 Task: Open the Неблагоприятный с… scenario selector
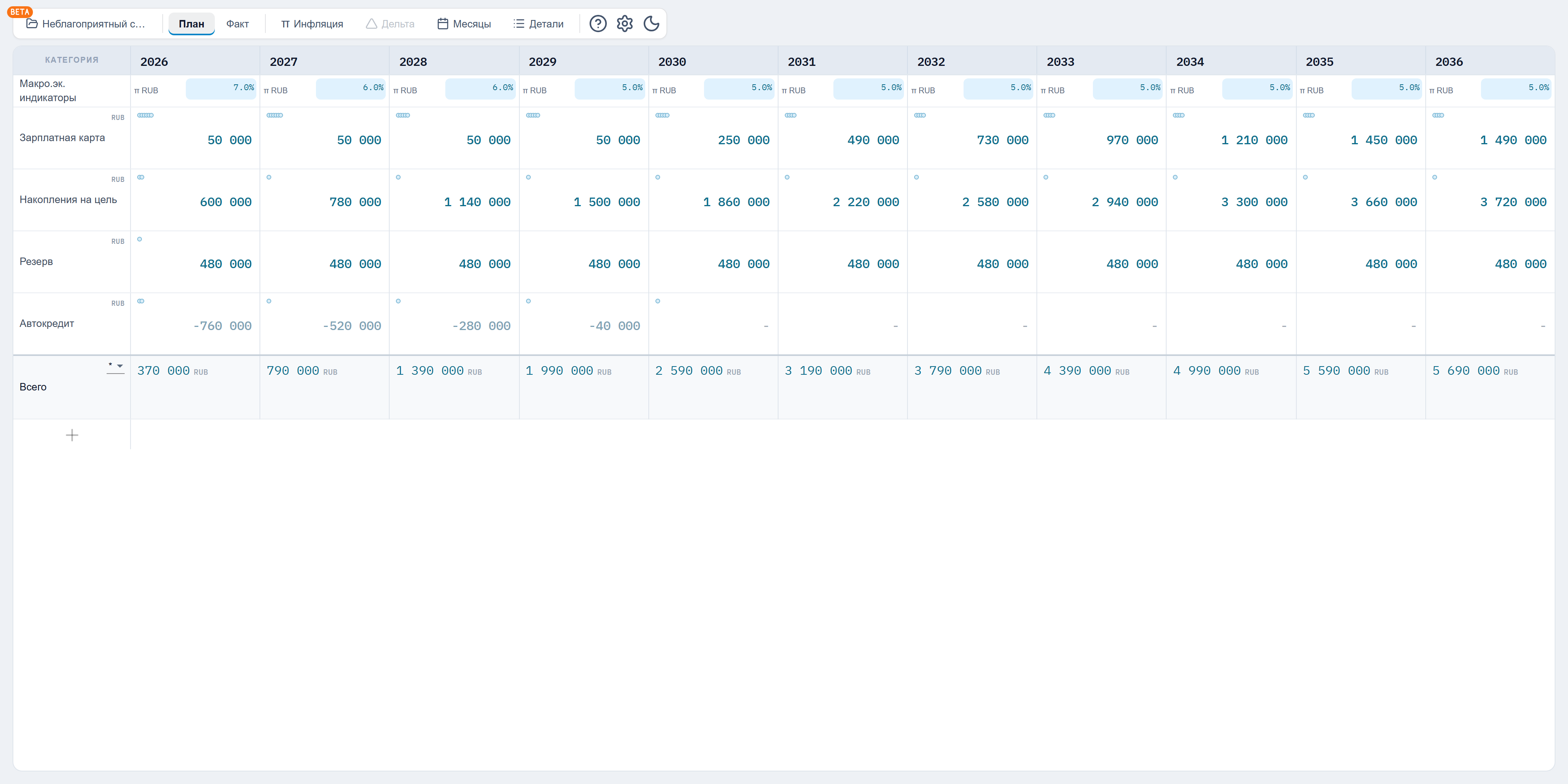[x=86, y=24]
